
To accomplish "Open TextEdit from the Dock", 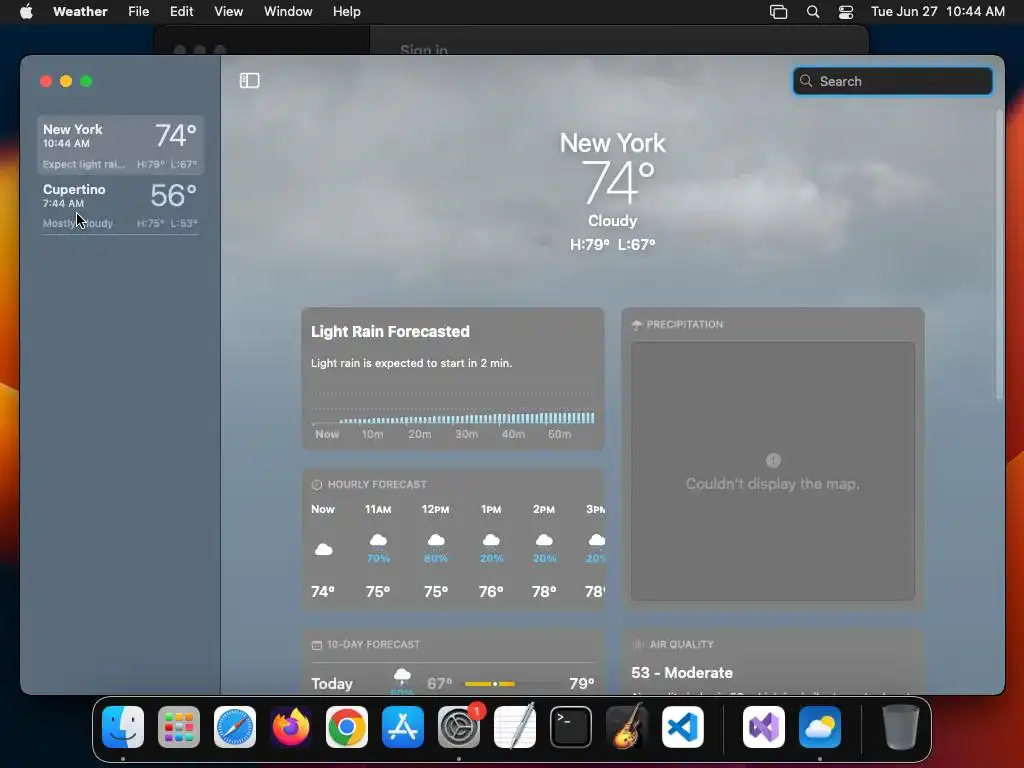I will [x=515, y=727].
